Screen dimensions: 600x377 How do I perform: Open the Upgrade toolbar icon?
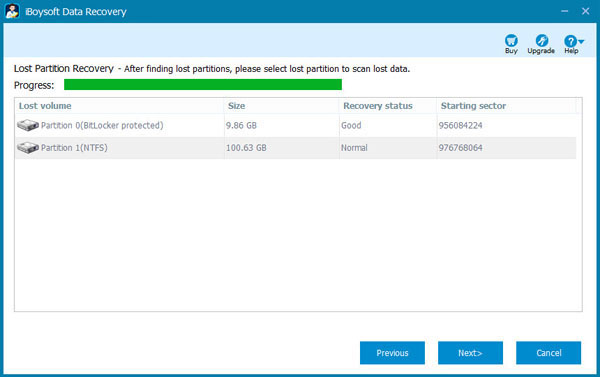click(541, 40)
